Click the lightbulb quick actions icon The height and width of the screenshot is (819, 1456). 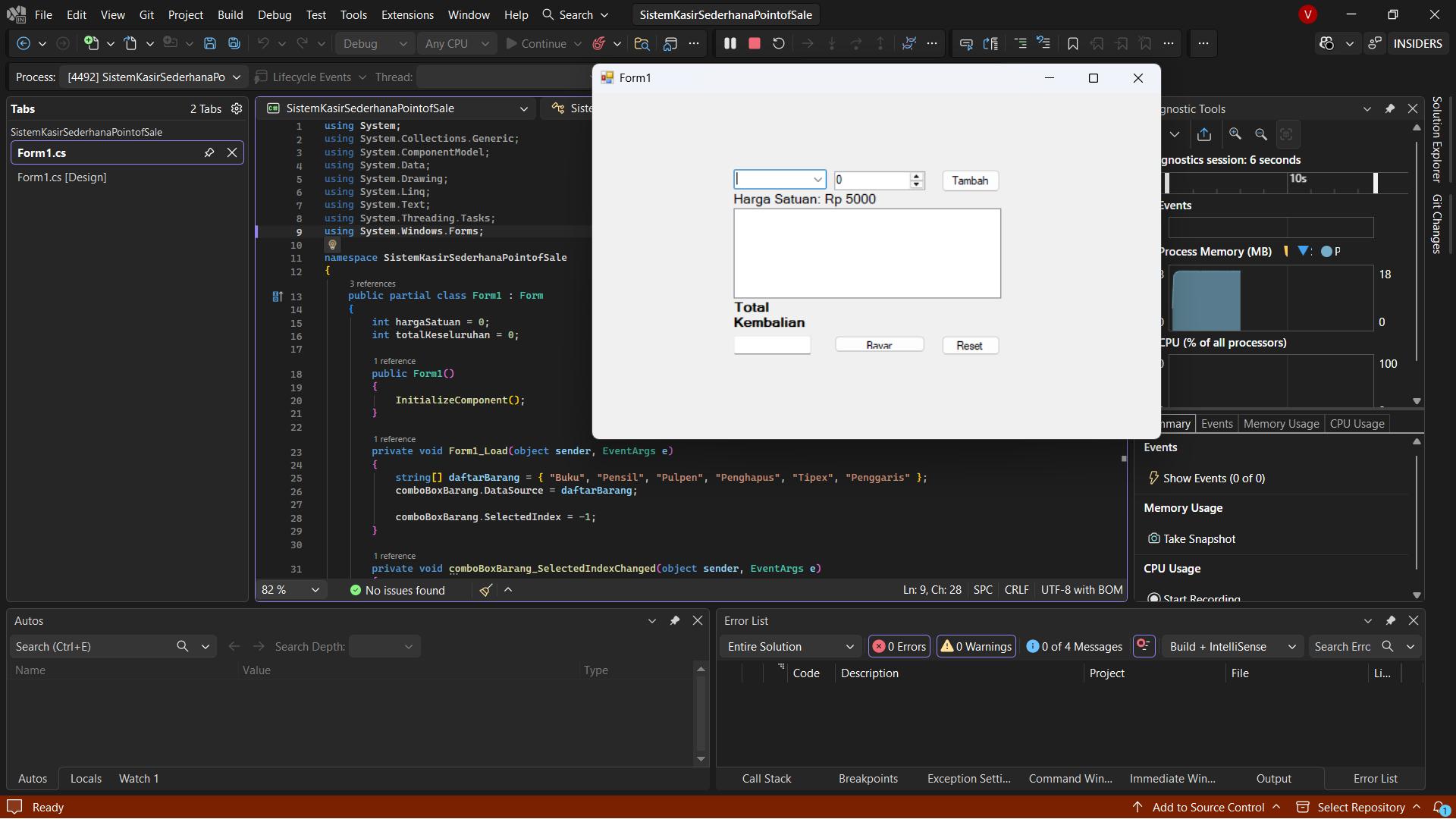(332, 245)
